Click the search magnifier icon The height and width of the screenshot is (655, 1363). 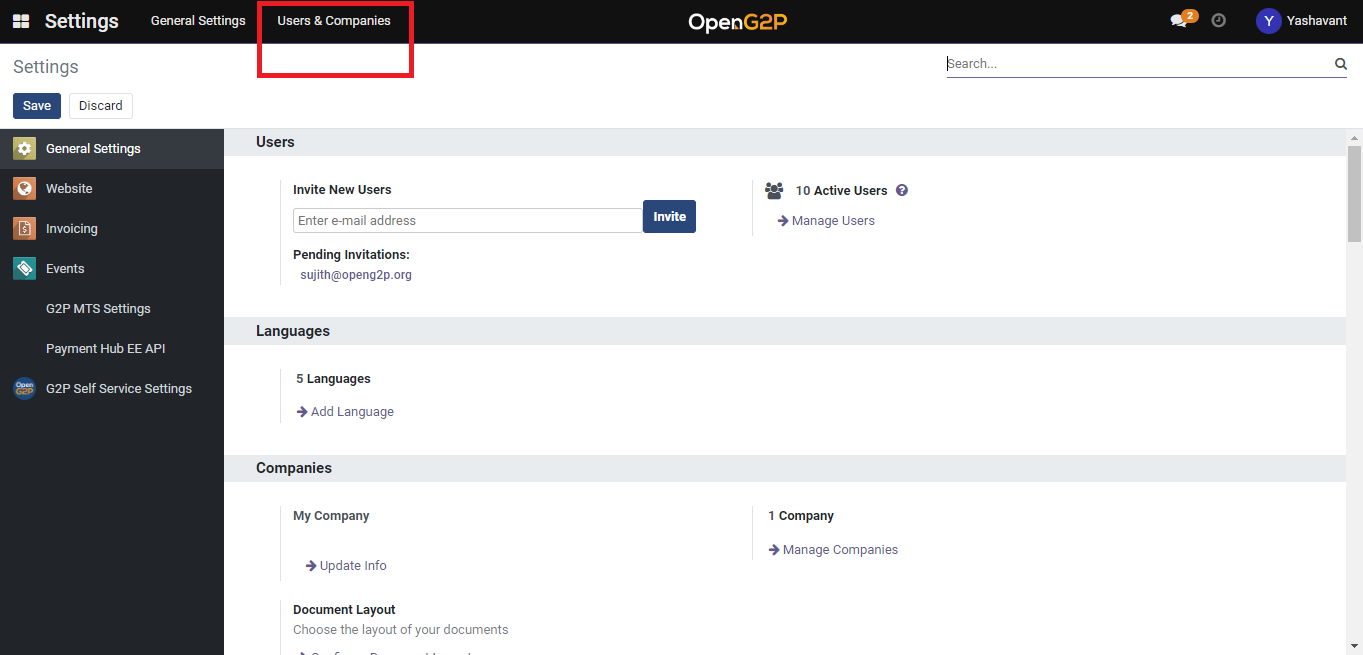1340,64
